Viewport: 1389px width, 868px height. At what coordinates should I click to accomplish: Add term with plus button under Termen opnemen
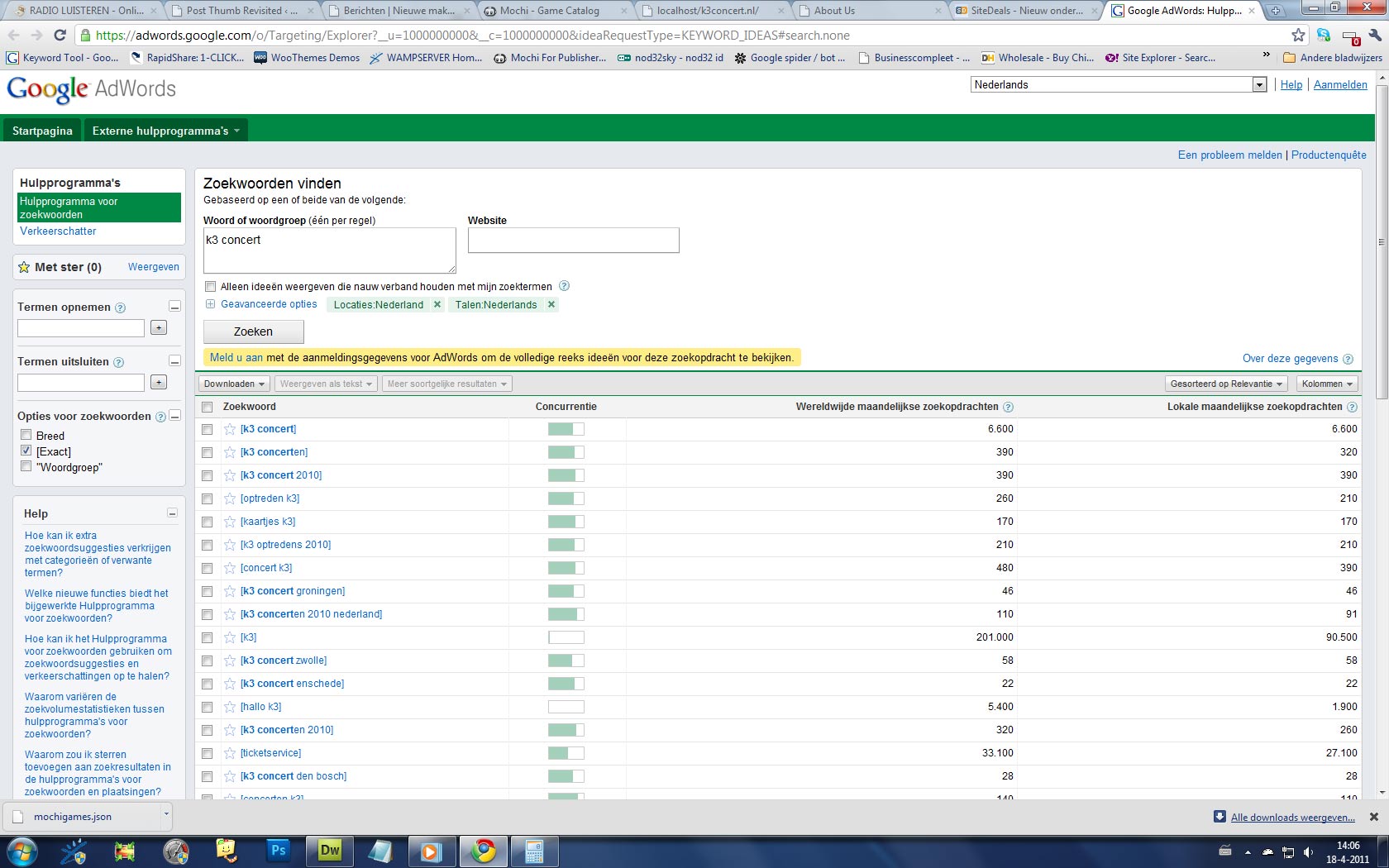click(159, 328)
